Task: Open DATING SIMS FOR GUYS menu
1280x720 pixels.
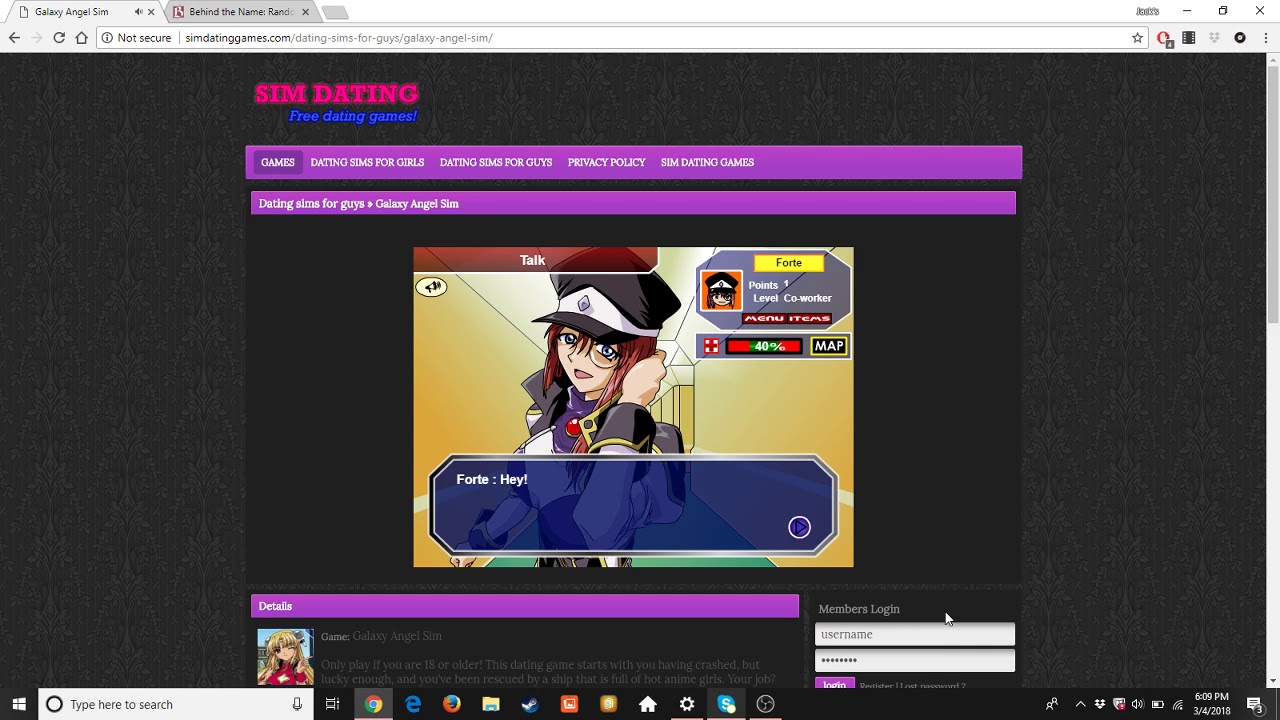Action: point(496,162)
